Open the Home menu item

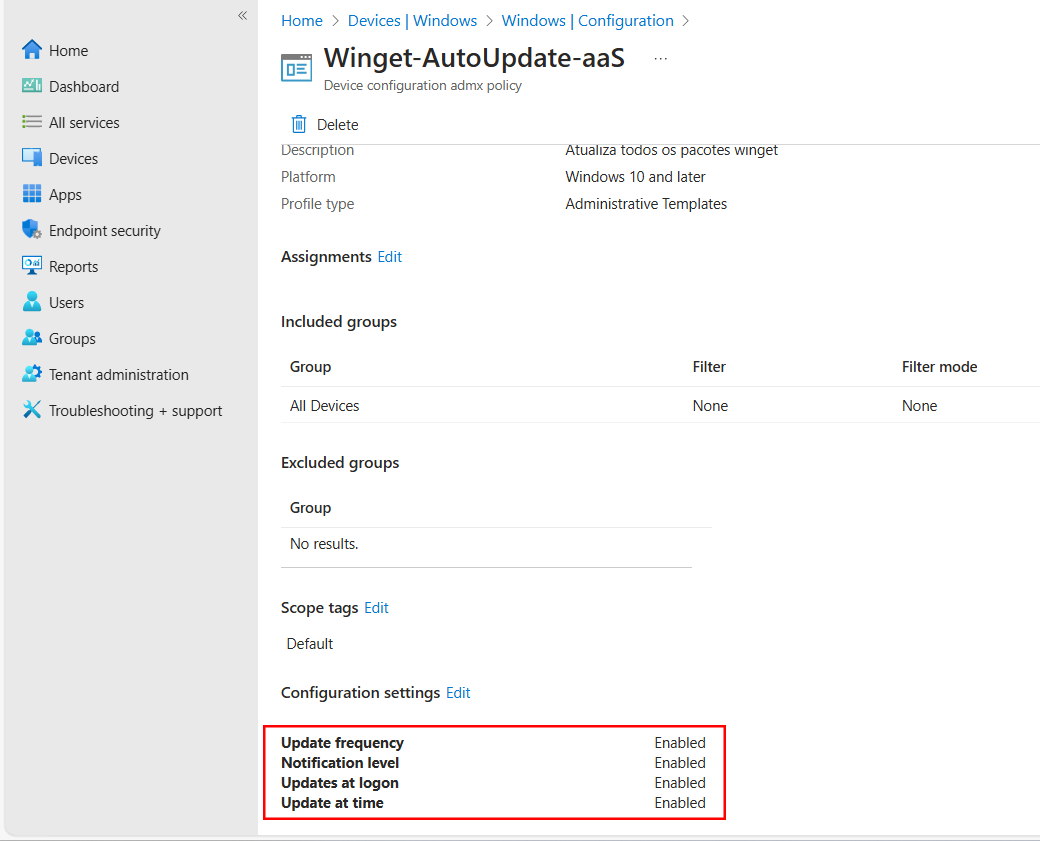coord(68,50)
